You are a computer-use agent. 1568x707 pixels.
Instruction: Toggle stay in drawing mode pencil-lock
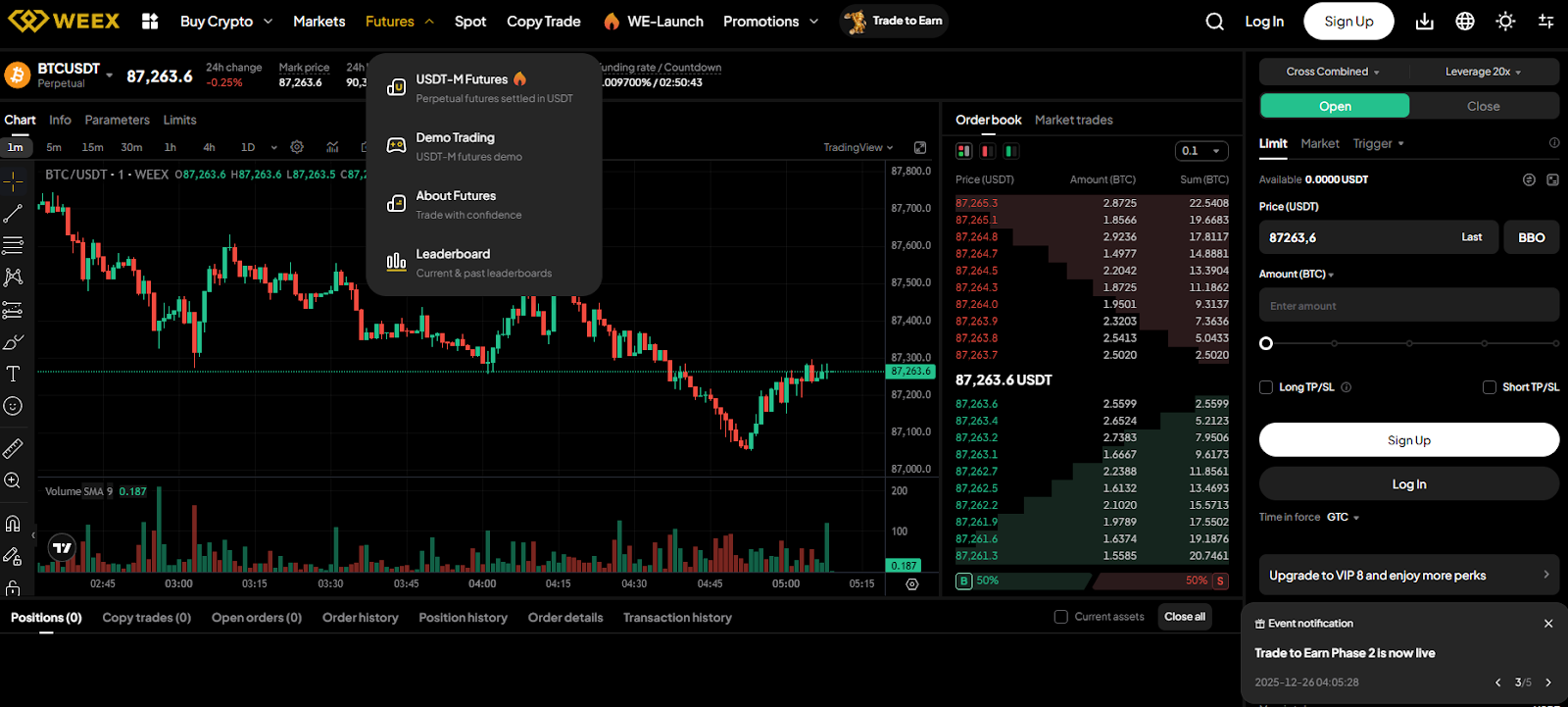(13, 556)
